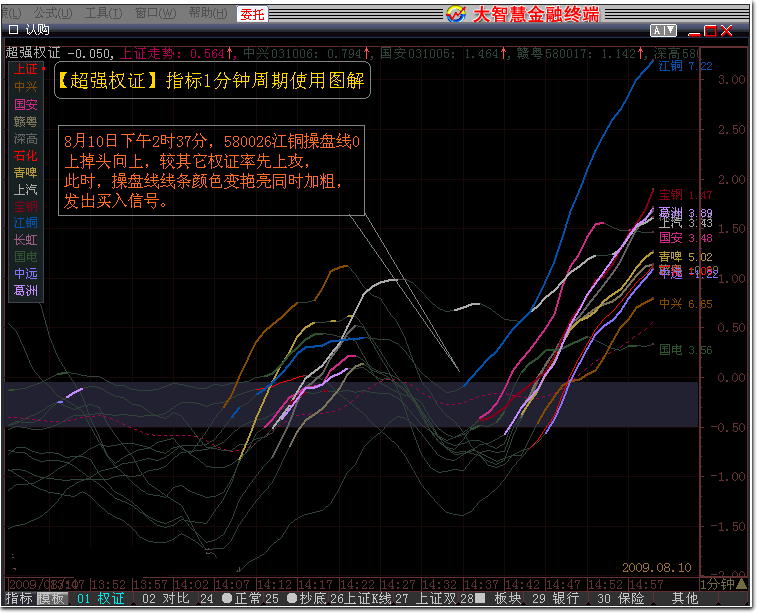This screenshot has height=614, width=759.
Task: Select 国安 in the legend list
Action: 26,104
